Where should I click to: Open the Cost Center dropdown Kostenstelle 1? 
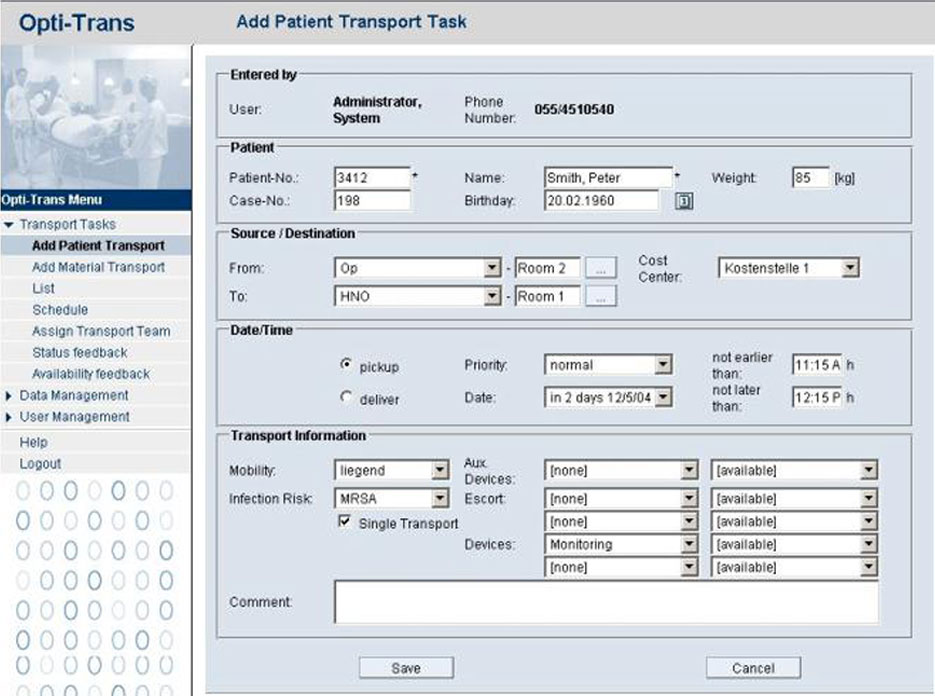click(789, 268)
